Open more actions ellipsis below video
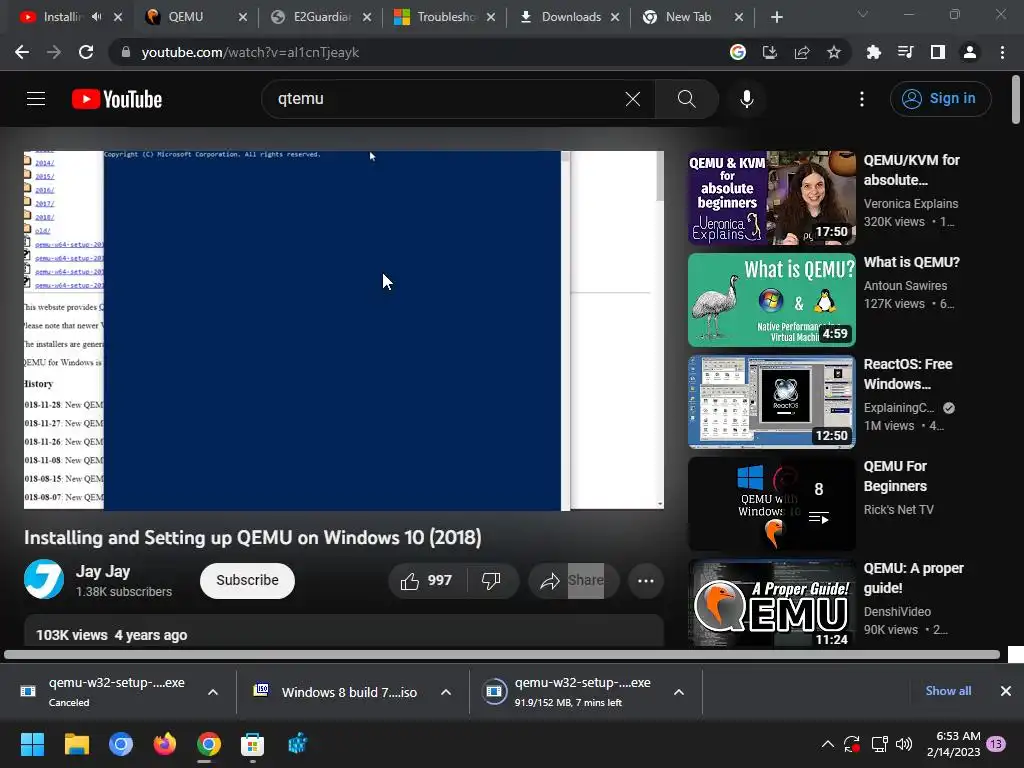 pos(646,581)
